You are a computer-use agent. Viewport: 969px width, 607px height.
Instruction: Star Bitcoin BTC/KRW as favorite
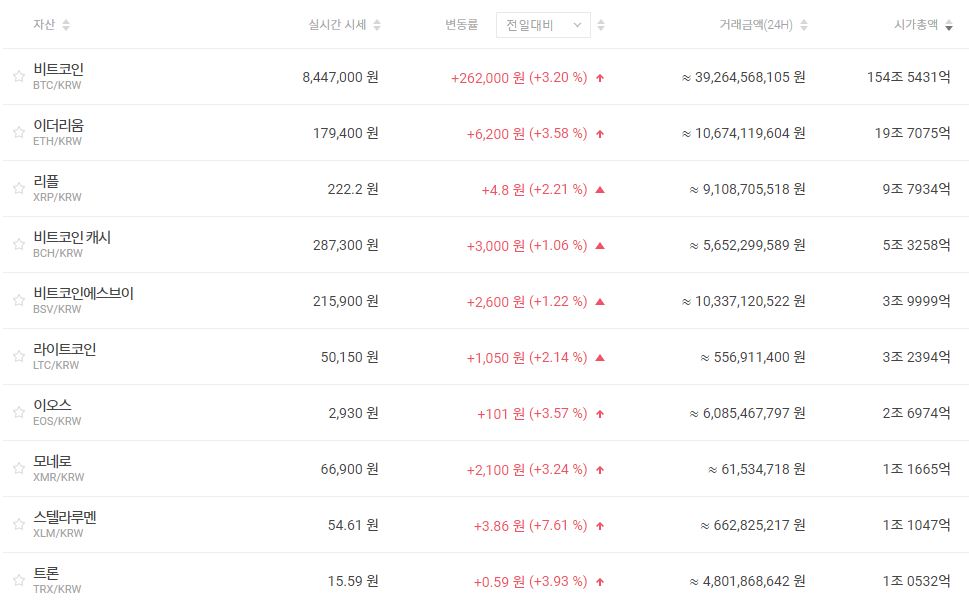18,77
